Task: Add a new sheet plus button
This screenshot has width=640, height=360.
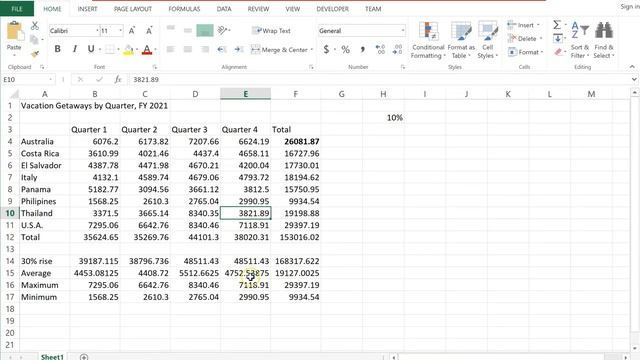Action: point(84,357)
